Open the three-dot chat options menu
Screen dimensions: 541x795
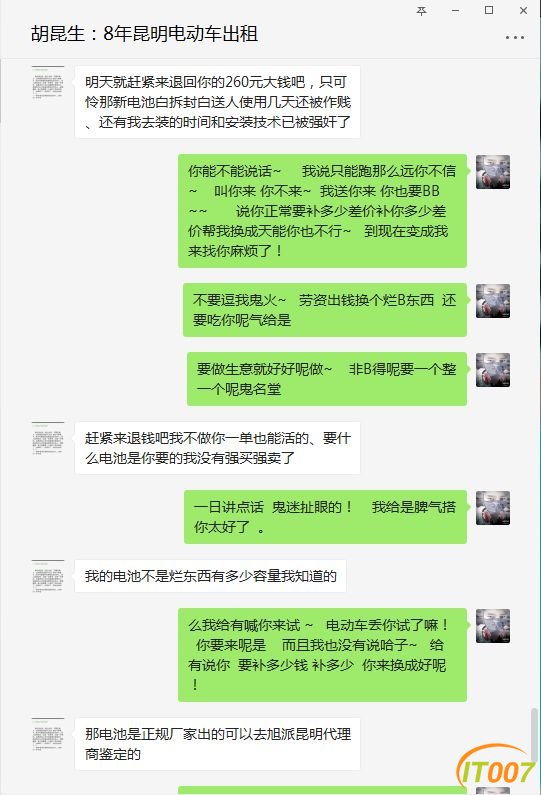515,38
